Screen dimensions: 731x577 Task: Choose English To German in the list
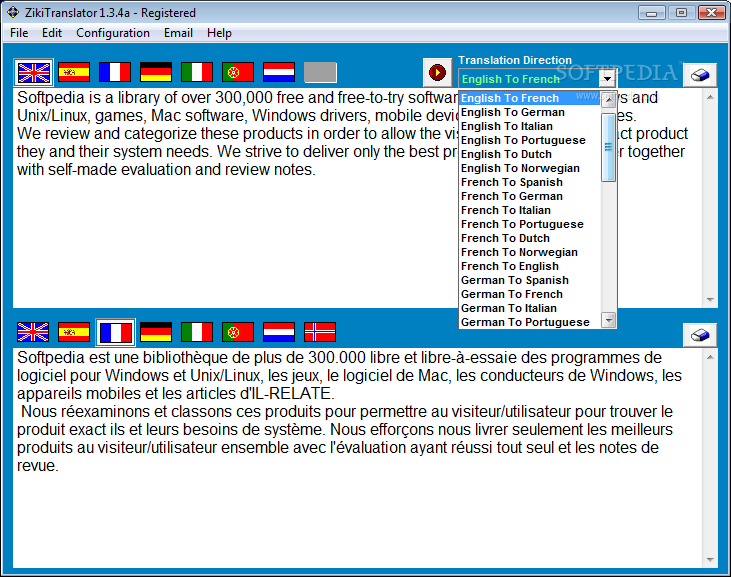click(x=530, y=112)
